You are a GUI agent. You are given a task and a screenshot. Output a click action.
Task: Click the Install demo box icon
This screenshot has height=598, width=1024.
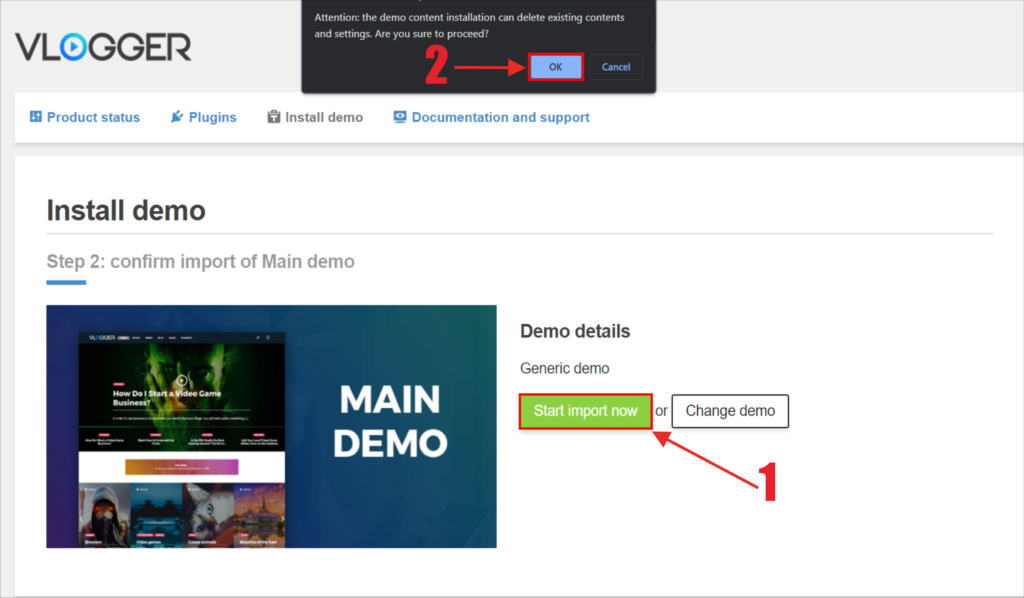274,117
